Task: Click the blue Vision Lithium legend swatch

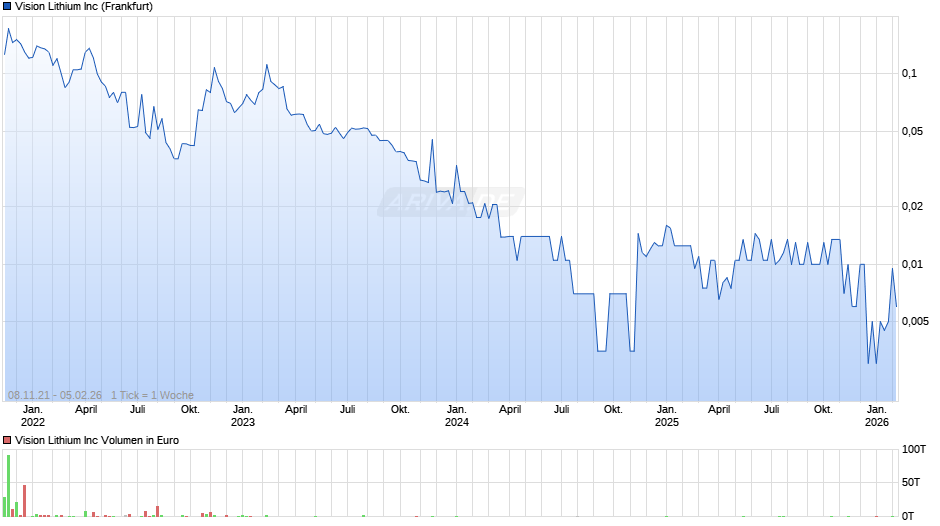Action: point(7,7)
